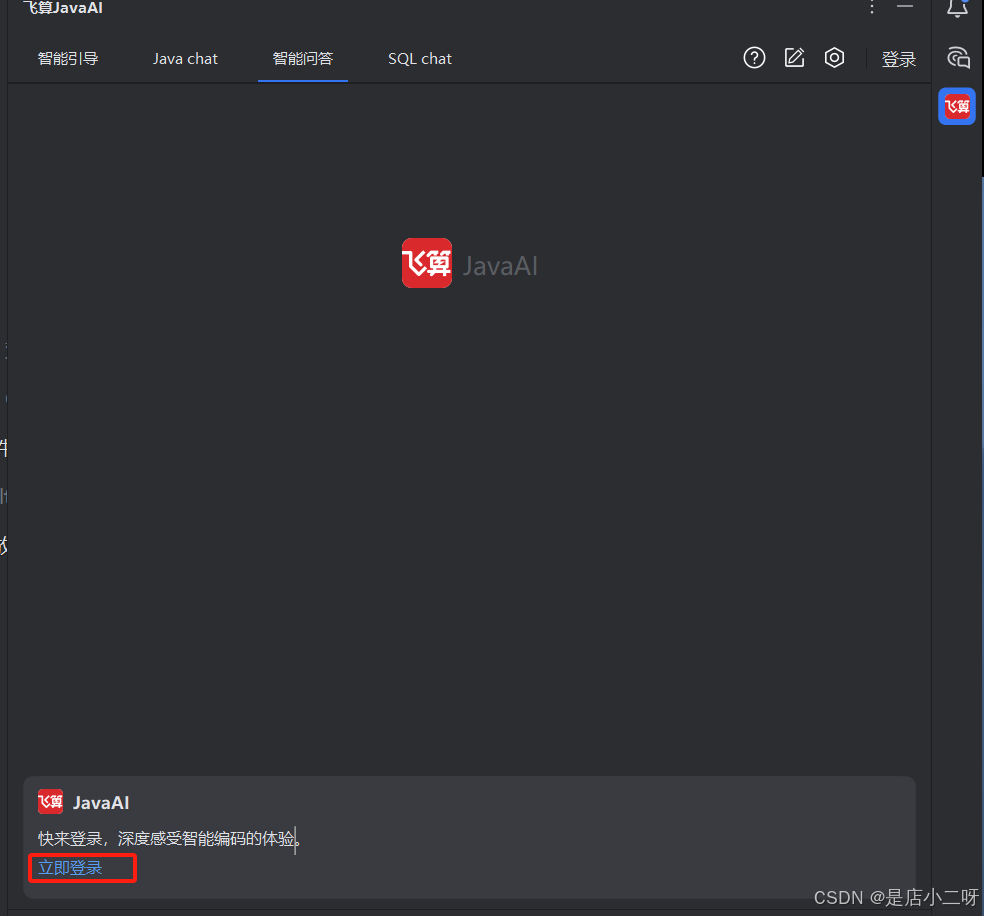The image size is (984, 916).
Task: Click the 飞算JavaAI panel title
Action: click(63, 8)
